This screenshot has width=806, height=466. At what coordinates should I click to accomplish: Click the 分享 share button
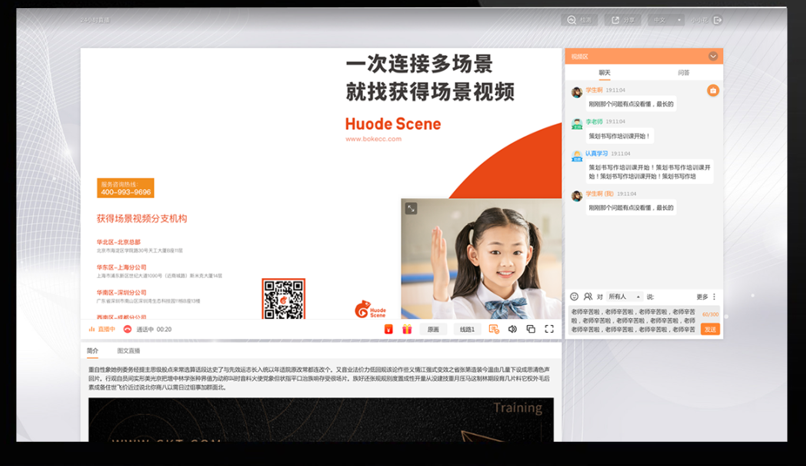tap(622, 20)
